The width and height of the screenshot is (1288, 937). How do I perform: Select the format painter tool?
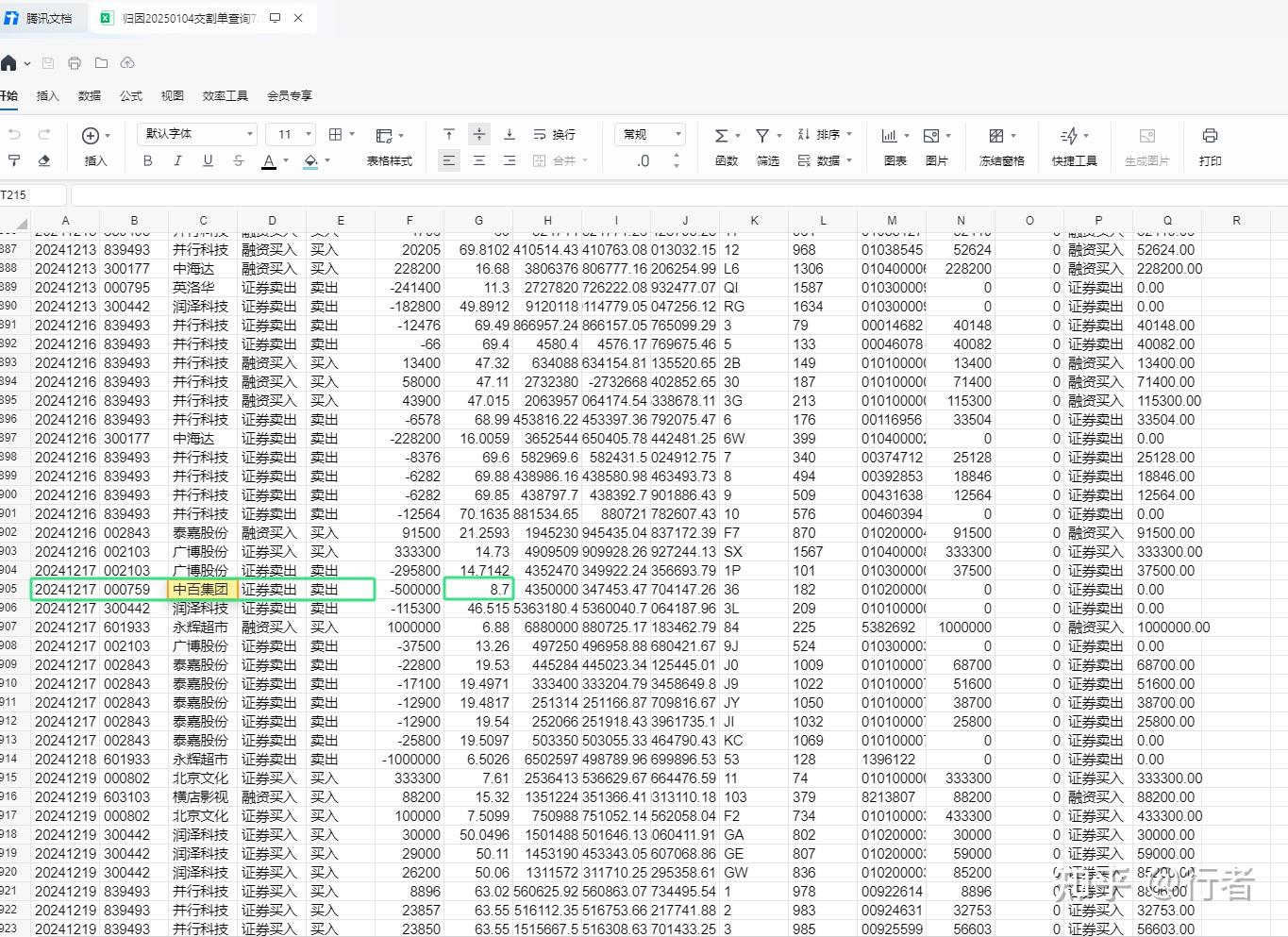point(14,160)
